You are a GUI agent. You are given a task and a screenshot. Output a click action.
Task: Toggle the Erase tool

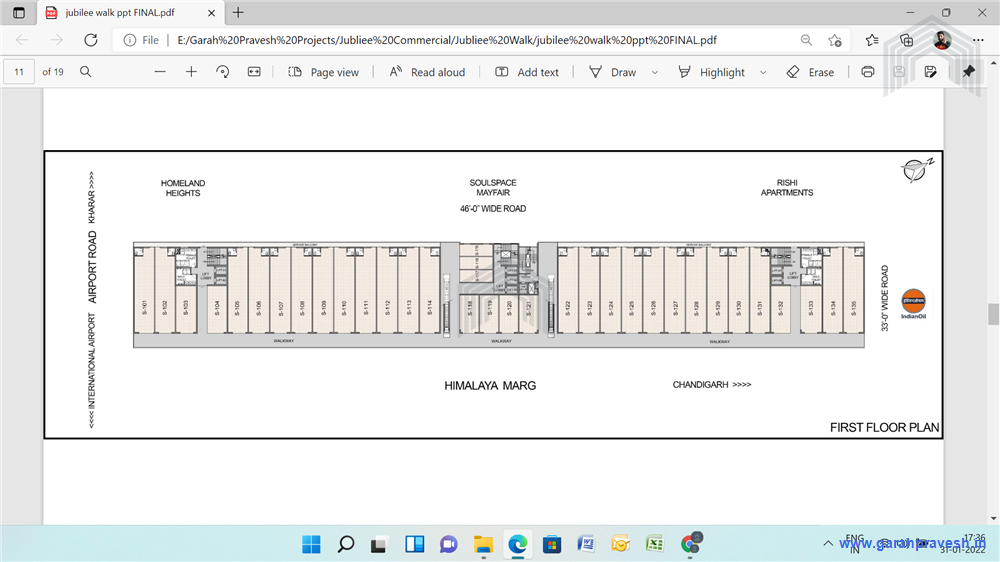(810, 72)
